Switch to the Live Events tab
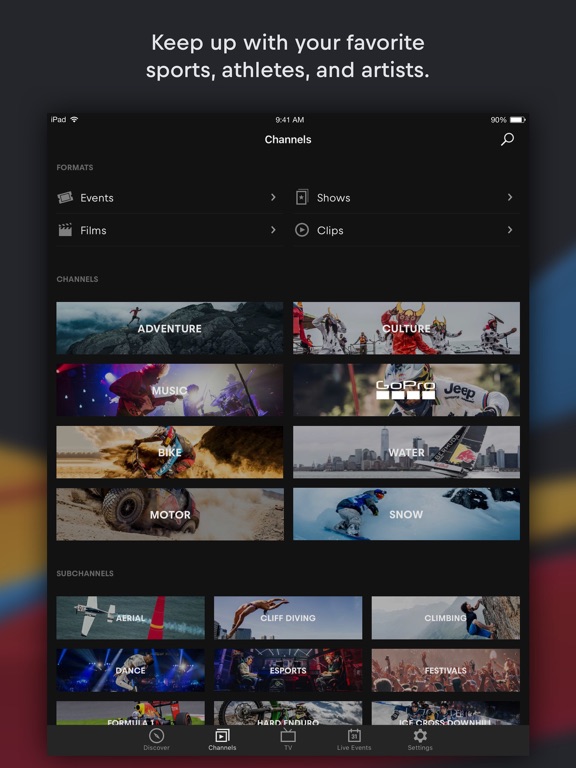Viewport: 576px width, 768px height. coord(354,740)
